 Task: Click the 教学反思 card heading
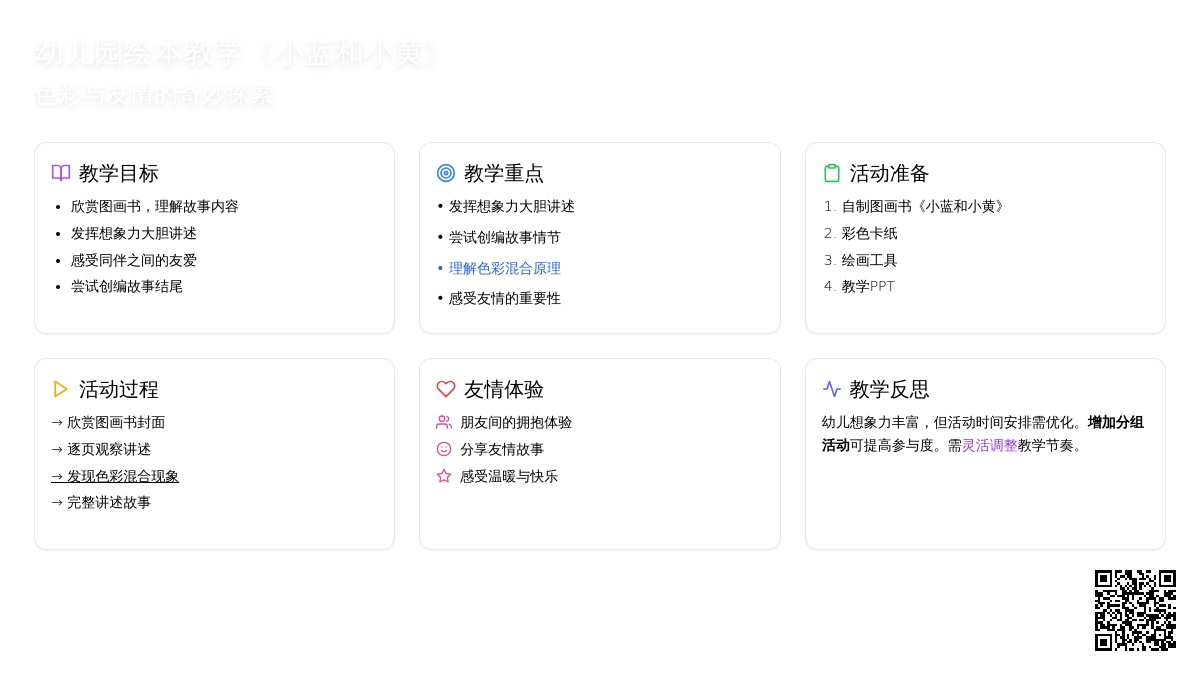pyautogui.click(x=890, y=389)
